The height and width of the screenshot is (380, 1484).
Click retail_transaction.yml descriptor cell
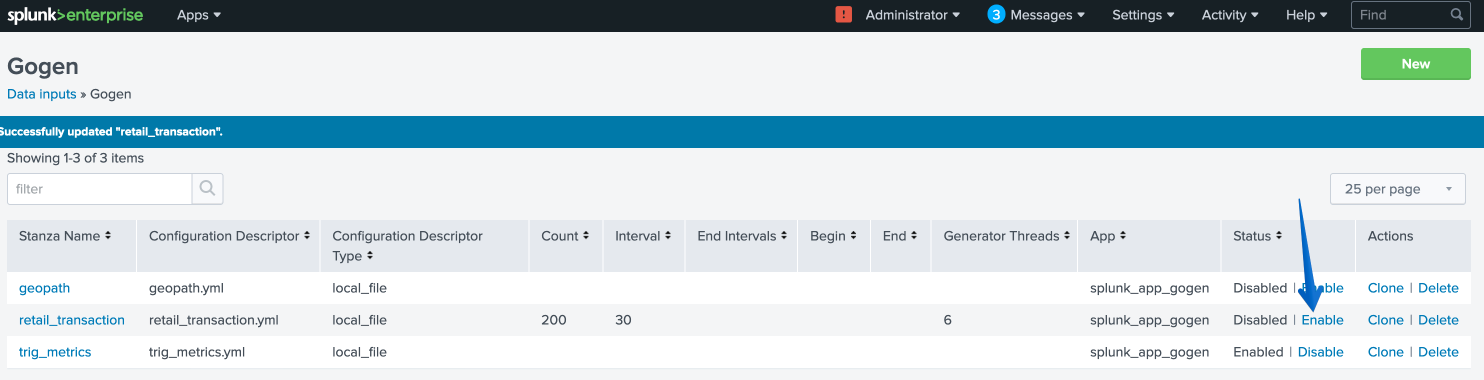(214, 320)
